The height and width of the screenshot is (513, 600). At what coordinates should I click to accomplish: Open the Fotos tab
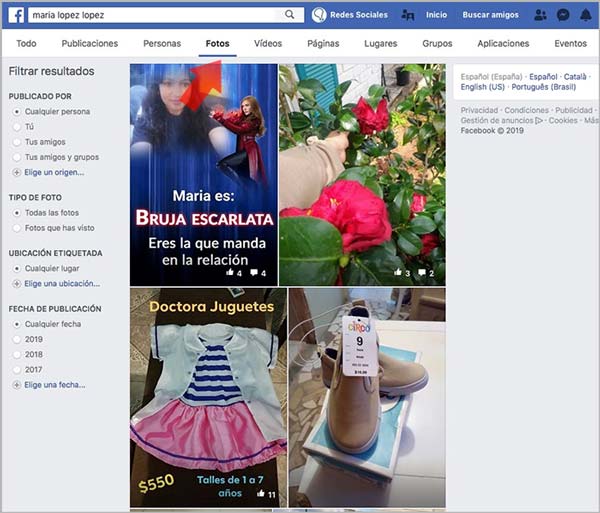point(217,44)
